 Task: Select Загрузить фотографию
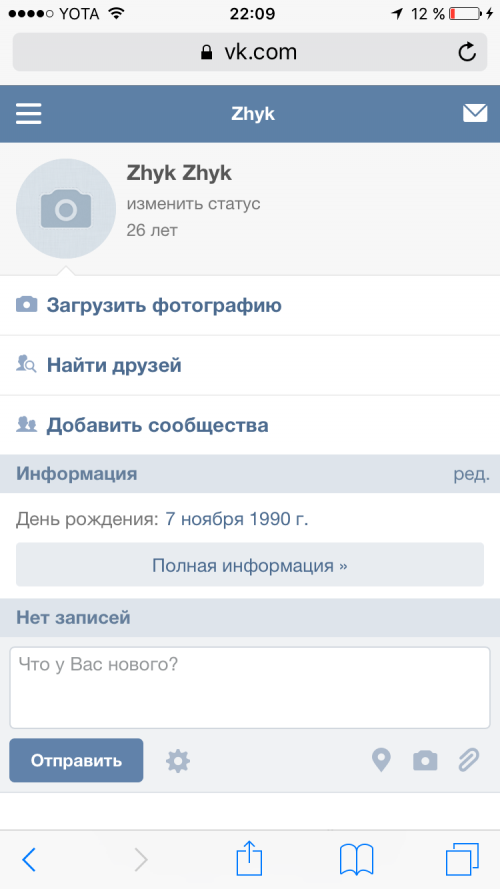[x=250, y=305]
